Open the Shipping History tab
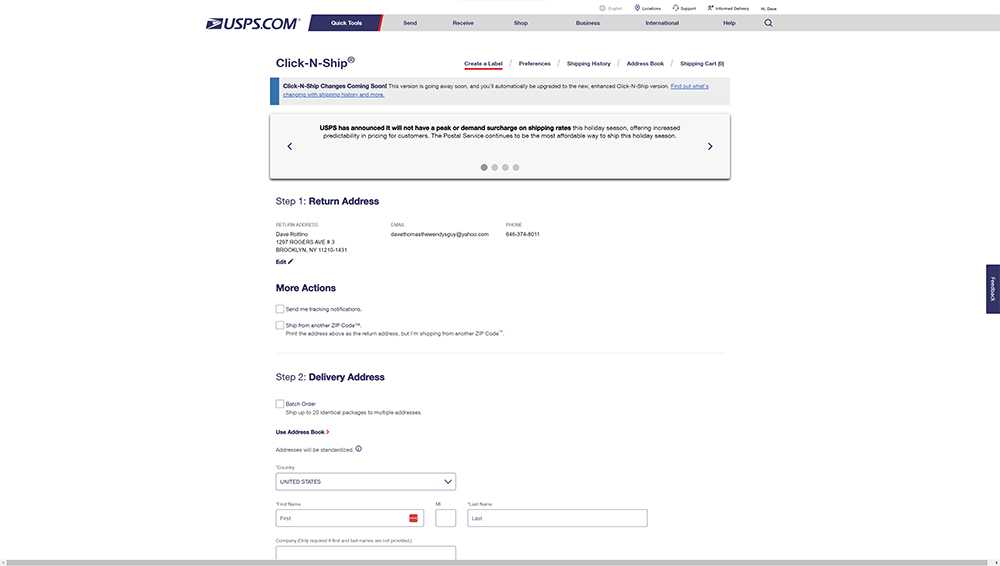This screenshot has height=566, width=1000. [x=589, y=64]
